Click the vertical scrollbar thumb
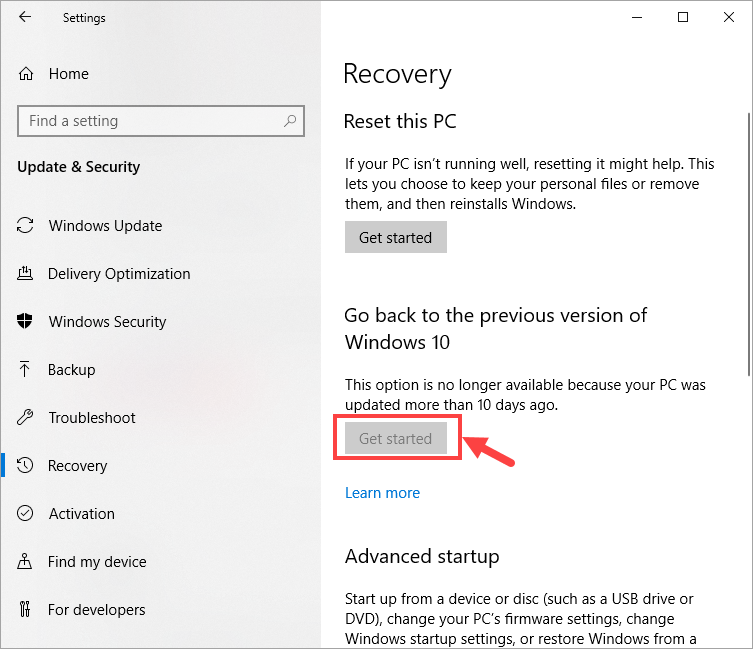The width and height of the screenshot is (753, 649). (x=749, y=244)
